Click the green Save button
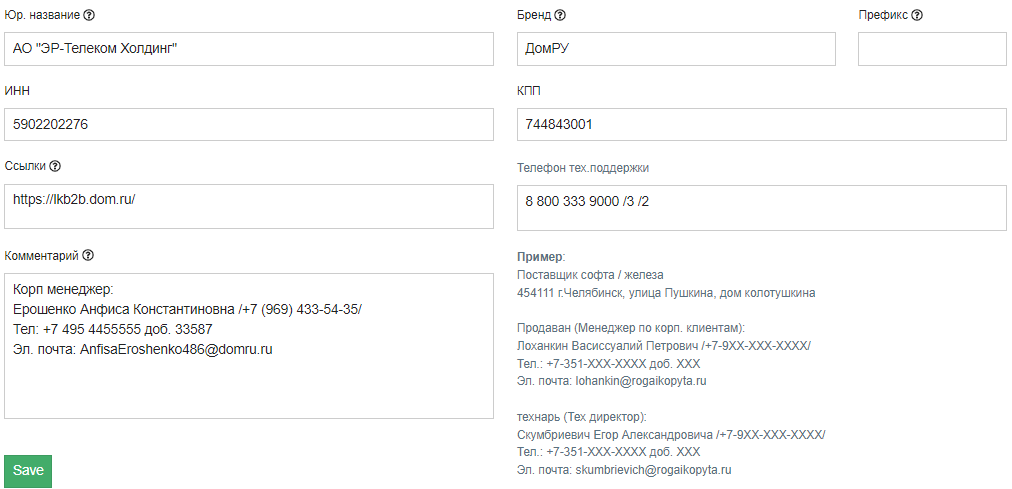The image size is (1012, 489). pyautogui.click(x=28, y=471)
